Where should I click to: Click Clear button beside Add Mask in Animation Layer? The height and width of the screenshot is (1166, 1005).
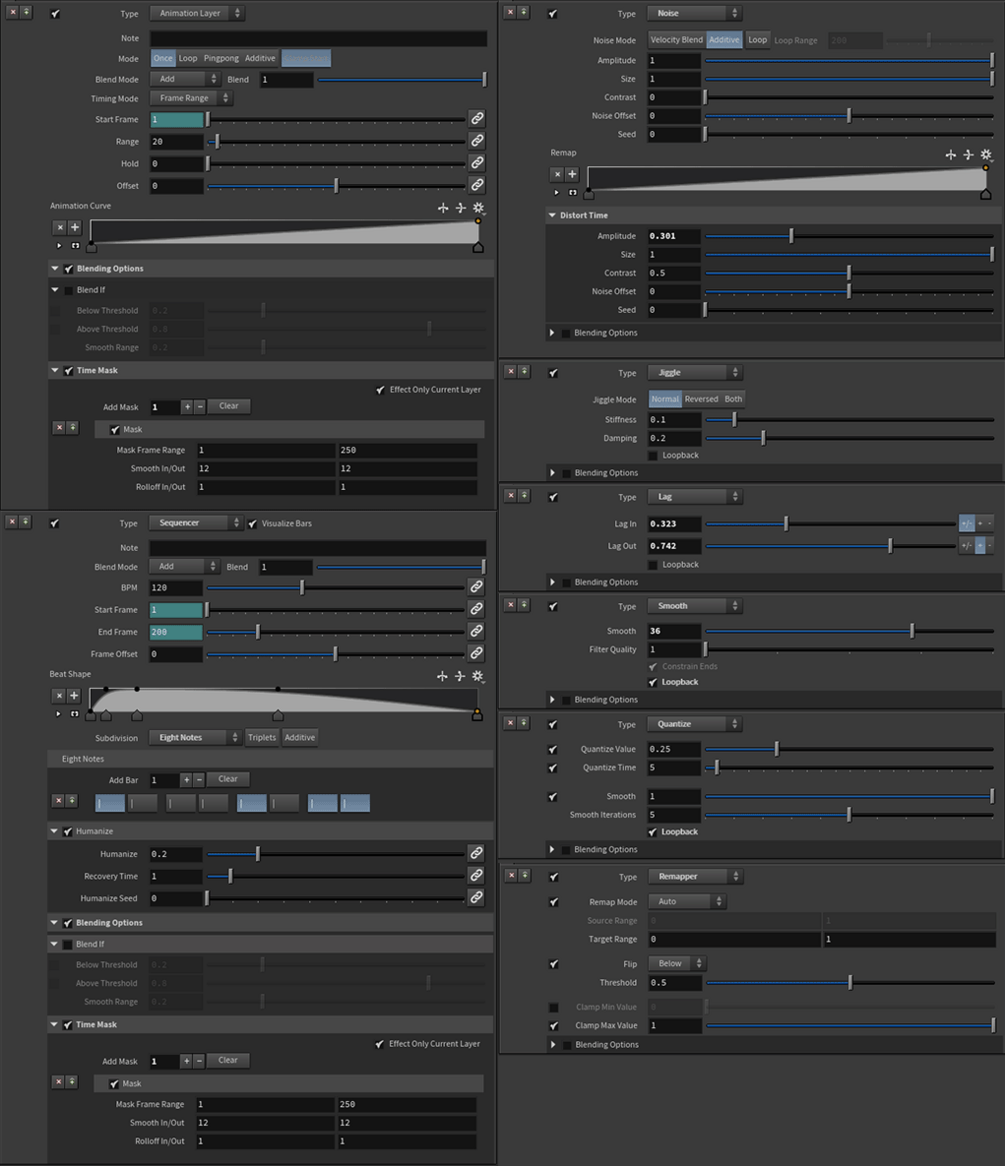click(x=229, y=406)
